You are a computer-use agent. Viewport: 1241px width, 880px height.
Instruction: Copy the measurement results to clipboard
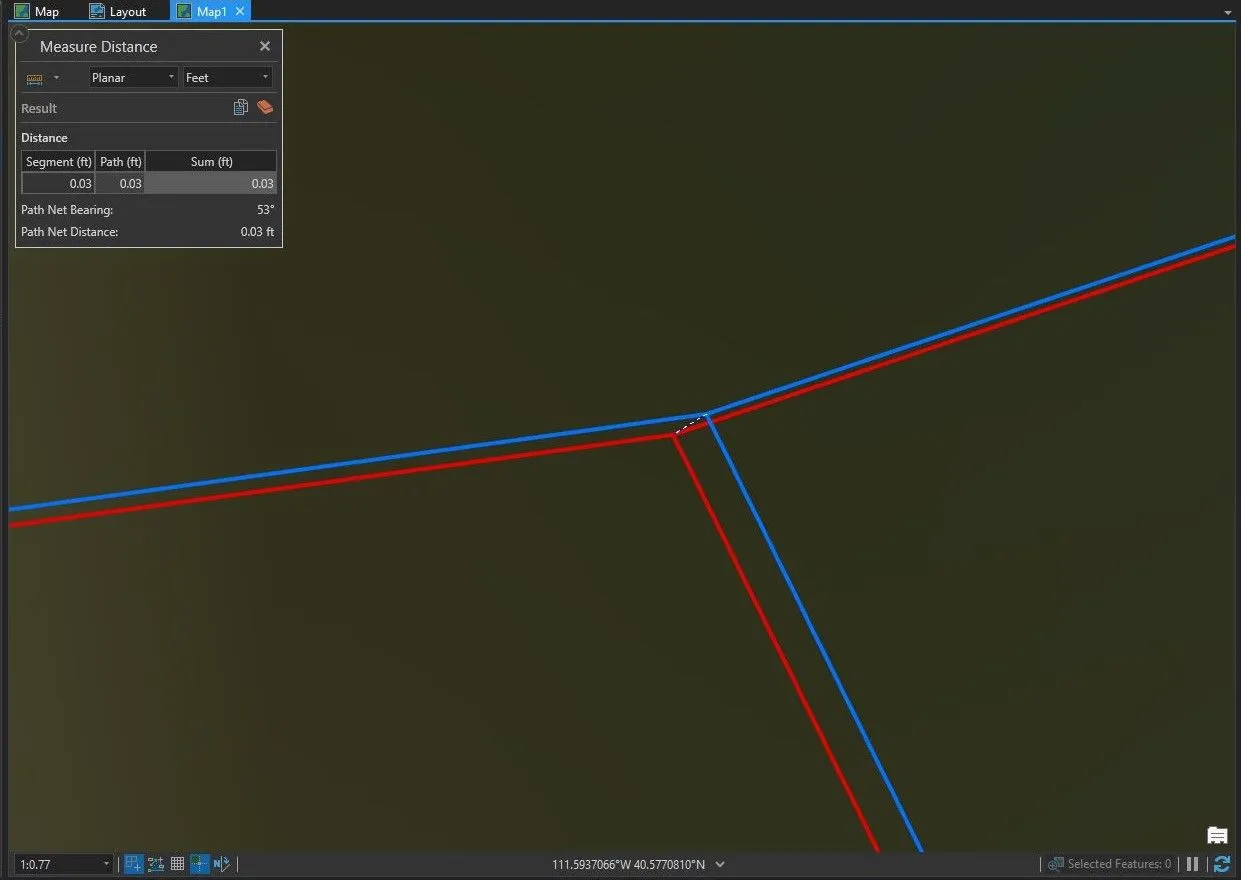pyautogui.click(x=240, y=108)
